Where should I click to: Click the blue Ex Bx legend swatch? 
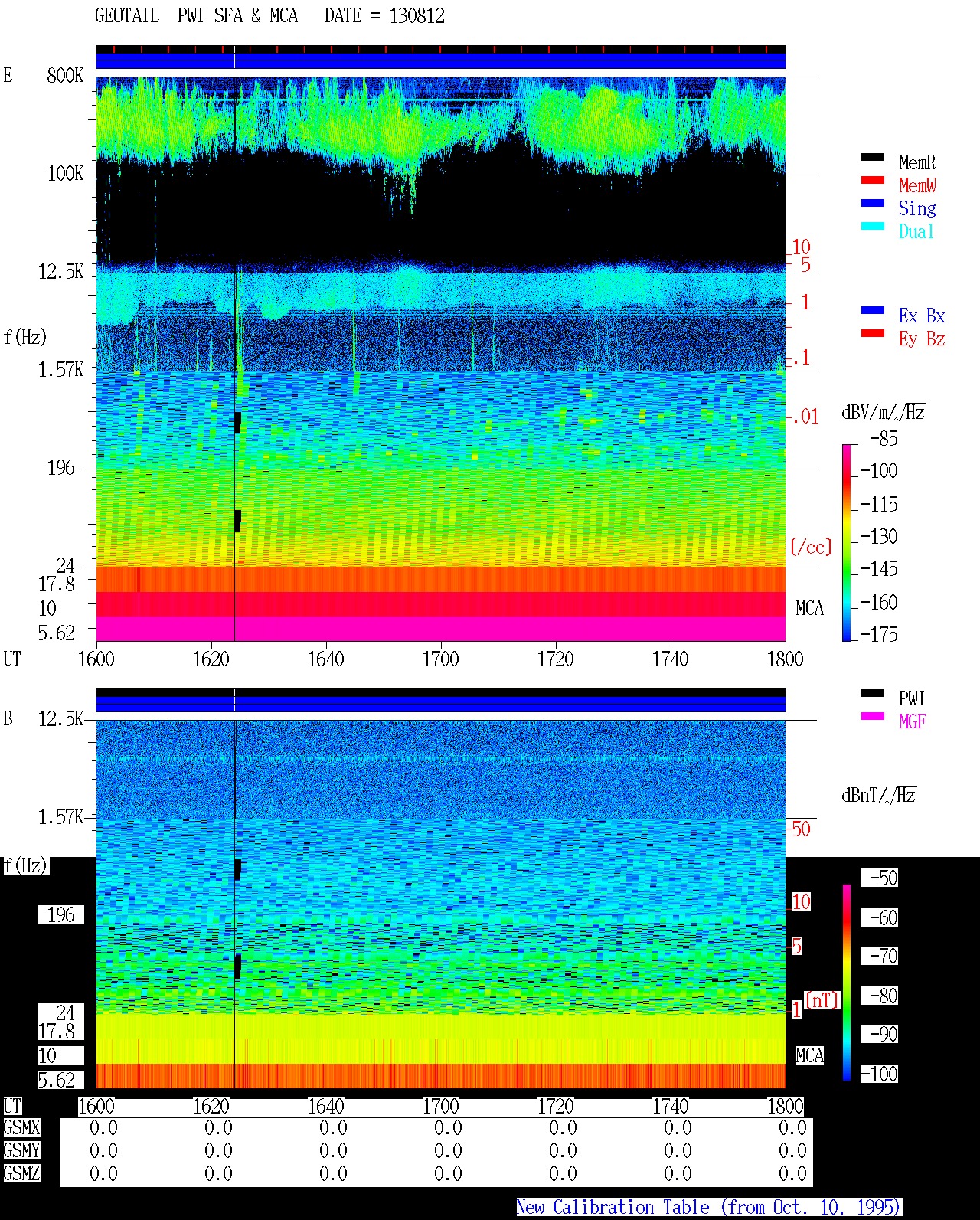click(873, 310)
